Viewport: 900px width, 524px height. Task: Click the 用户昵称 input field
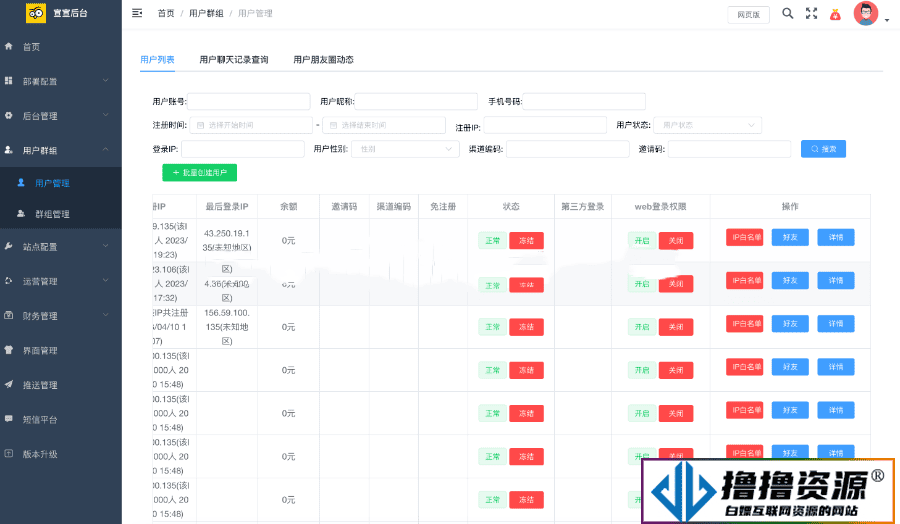coord(416,102)
